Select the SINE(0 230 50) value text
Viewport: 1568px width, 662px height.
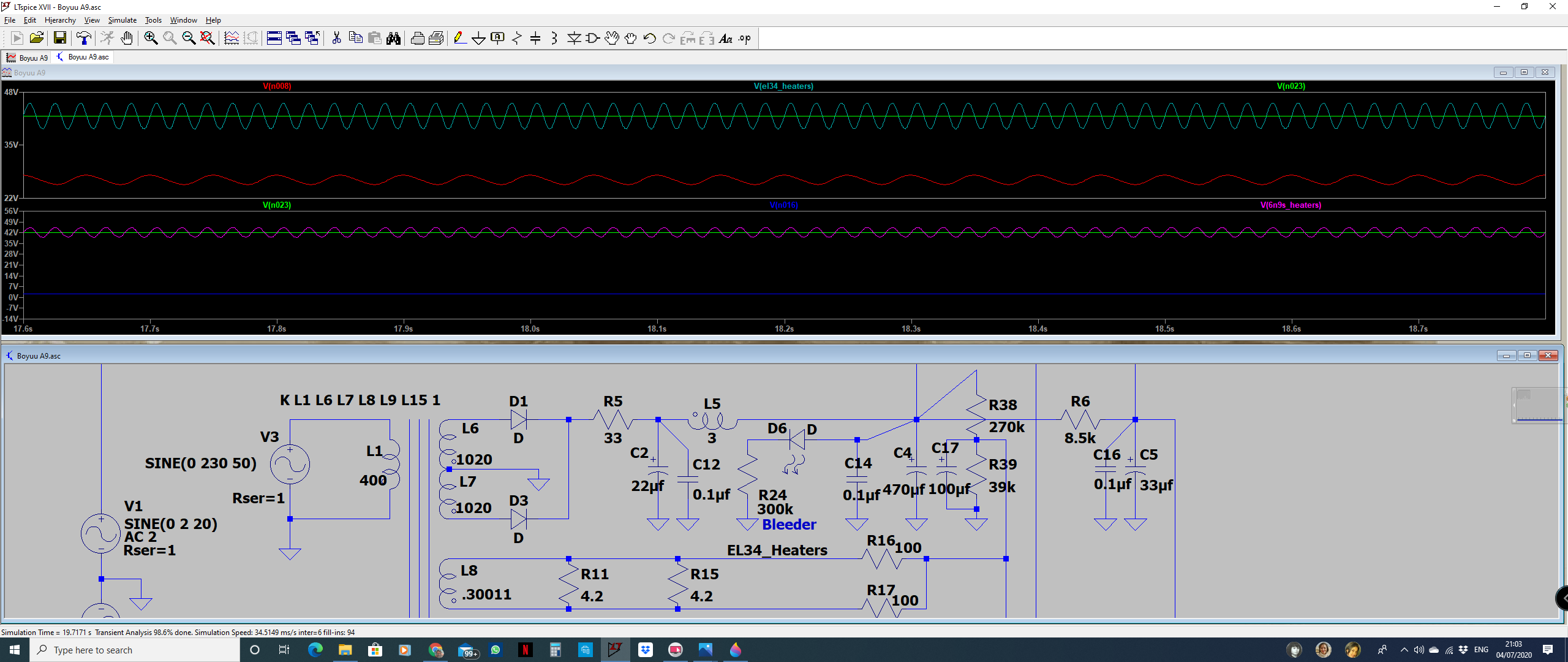pyautogui.click(x=201, y=463)
